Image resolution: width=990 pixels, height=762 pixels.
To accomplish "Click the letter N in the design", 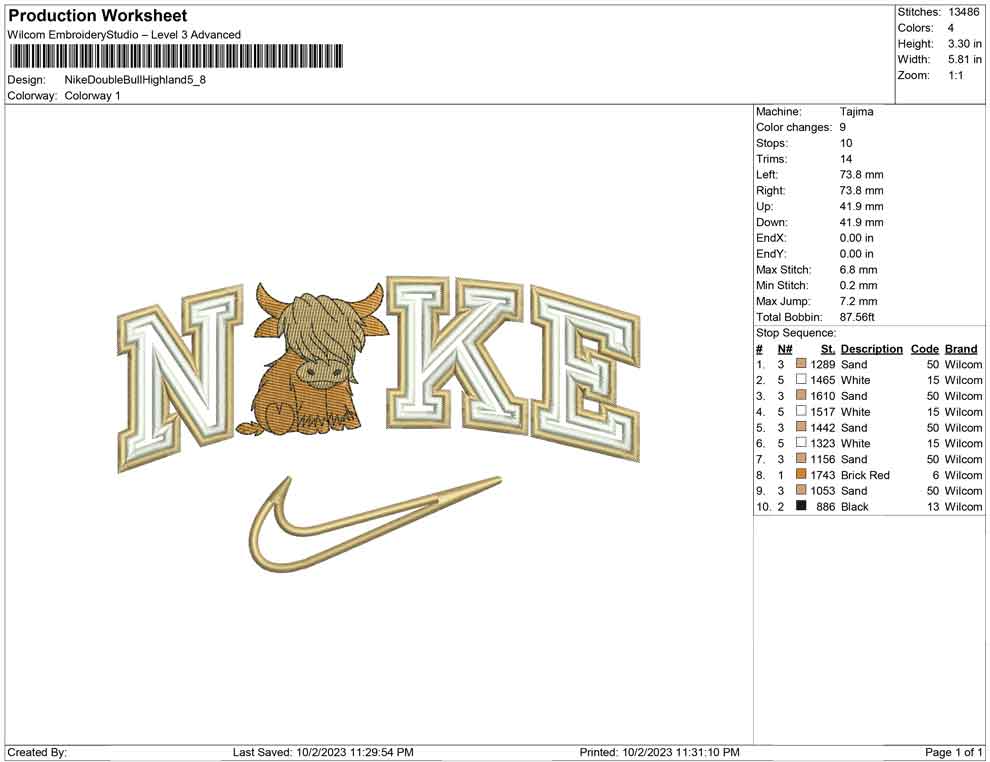I will (181, 378).
